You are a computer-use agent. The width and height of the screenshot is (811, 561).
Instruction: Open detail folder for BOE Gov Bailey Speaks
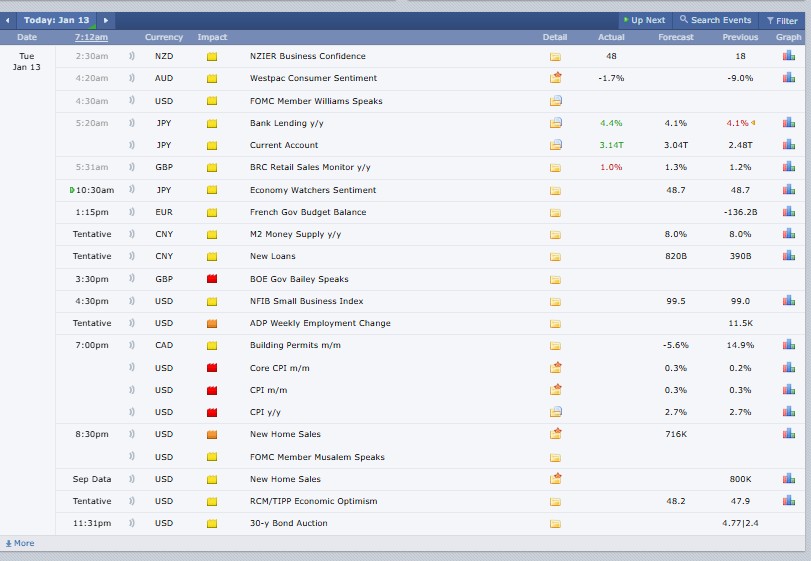click(x=555, y=279)
